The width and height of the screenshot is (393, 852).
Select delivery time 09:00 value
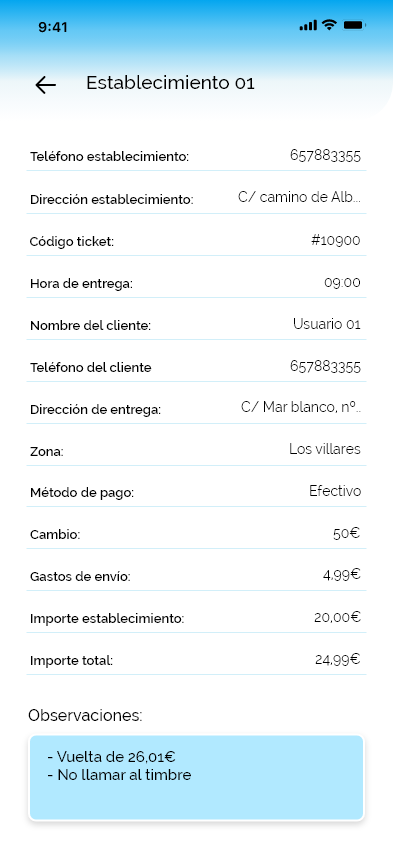(x=342, y=283)
